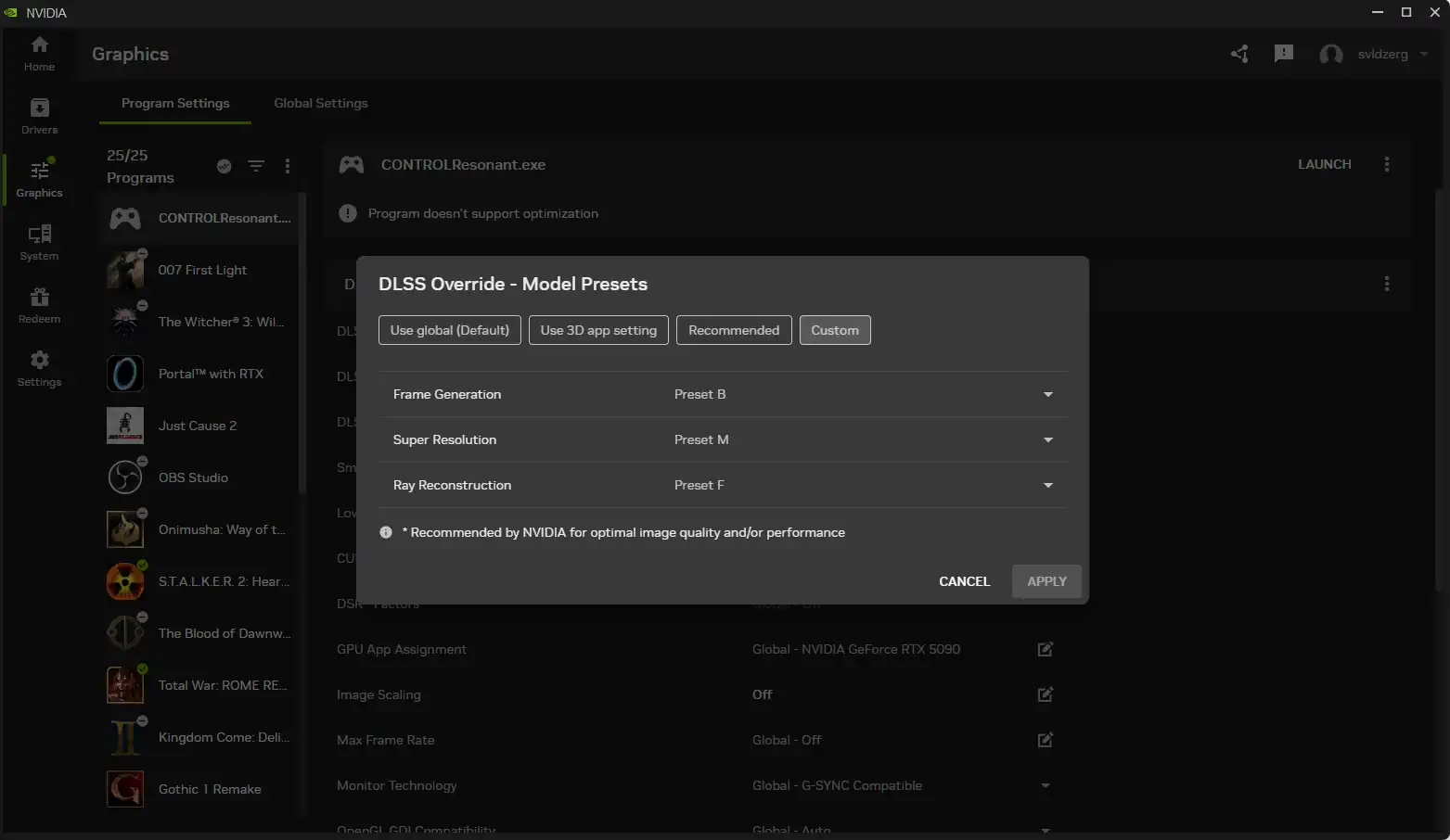This screenshot has height=840, width=1450.
Task: Expand the svidzerg account dropdown arrow
Action: click(1424, 54)
